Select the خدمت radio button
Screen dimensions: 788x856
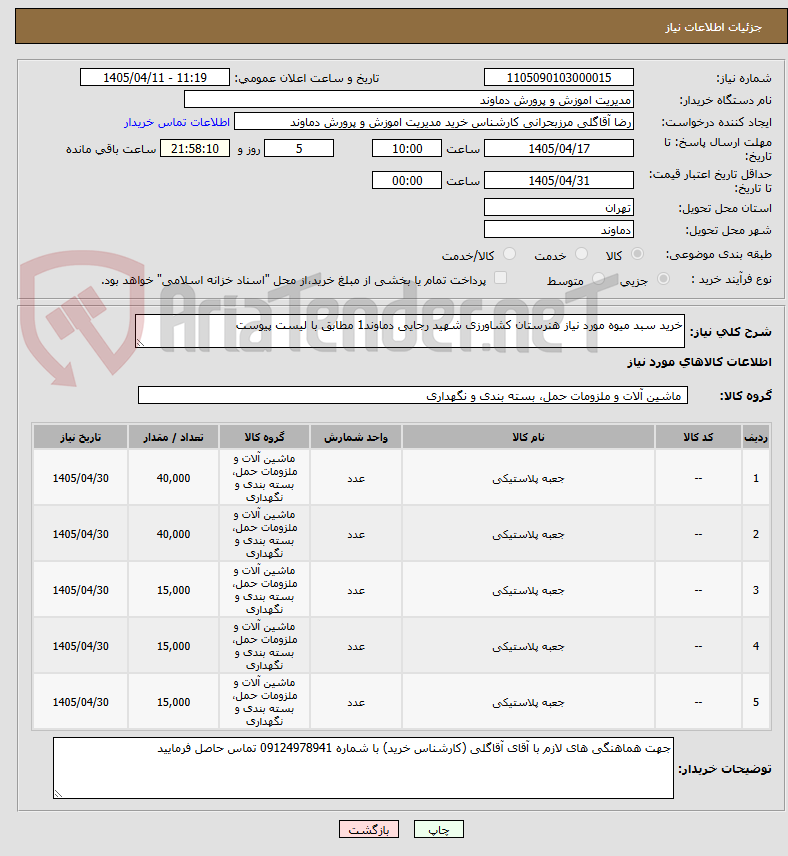pos(582,254)
